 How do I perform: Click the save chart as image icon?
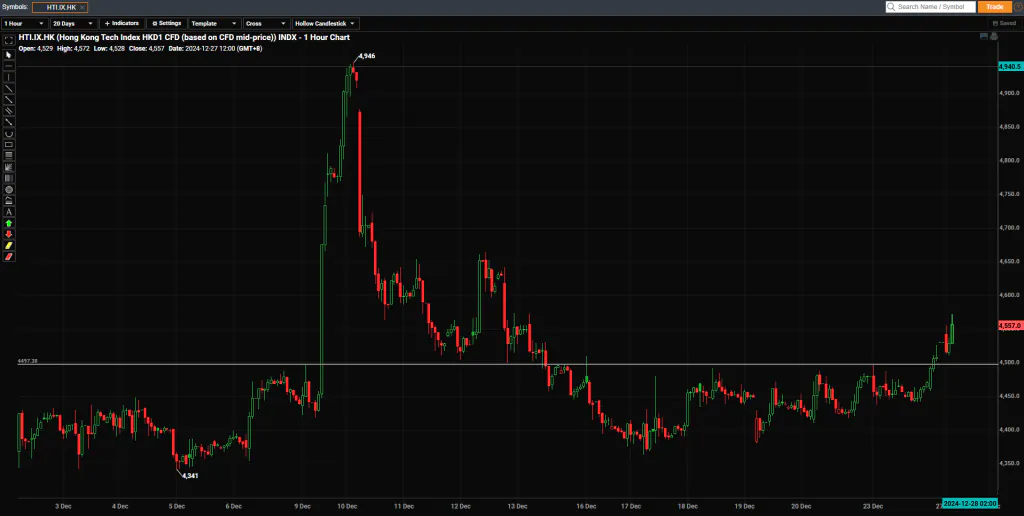pos(984,36)
